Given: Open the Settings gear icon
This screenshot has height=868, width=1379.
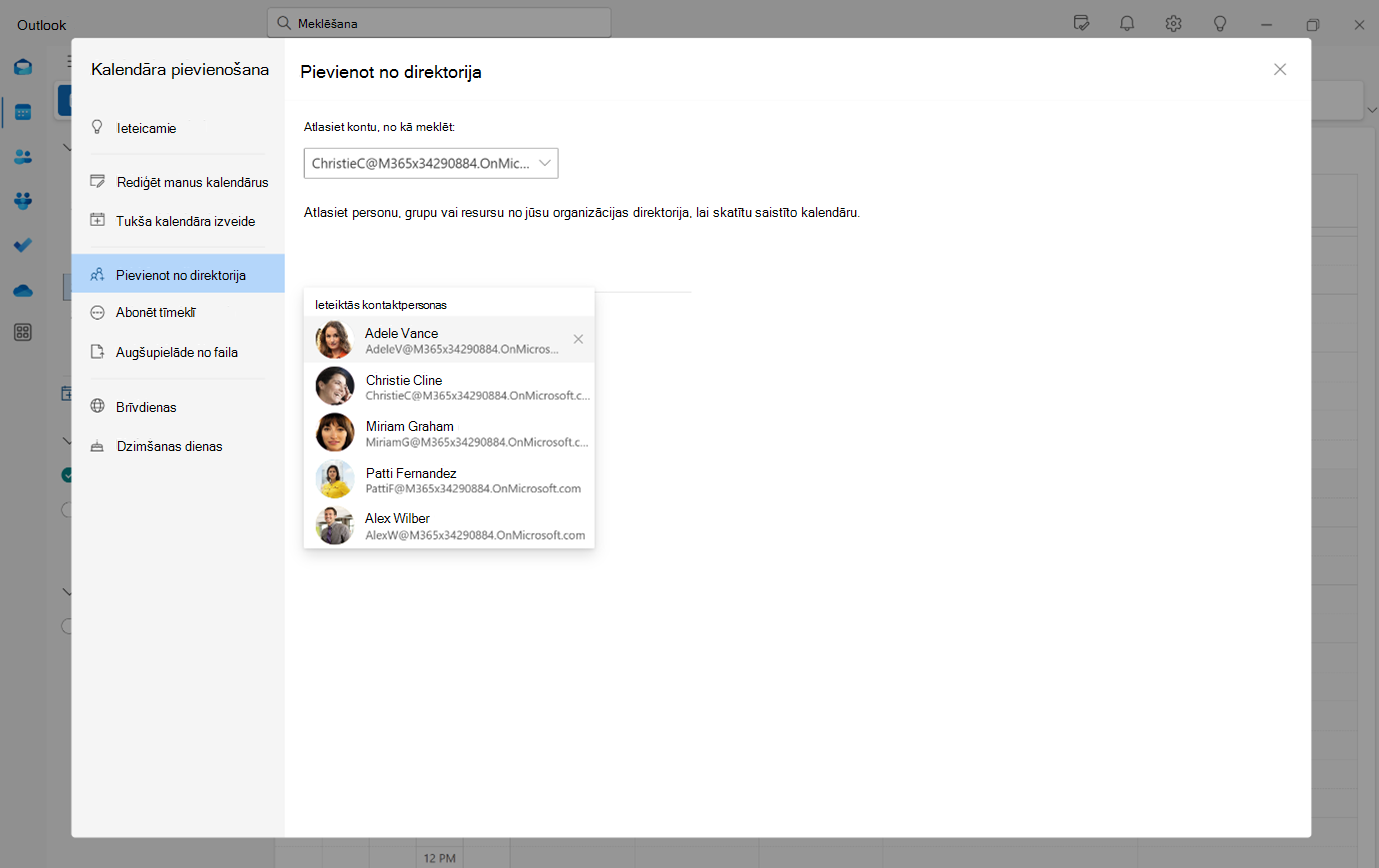Looking at the screenshot, I should click(1174, 24).
